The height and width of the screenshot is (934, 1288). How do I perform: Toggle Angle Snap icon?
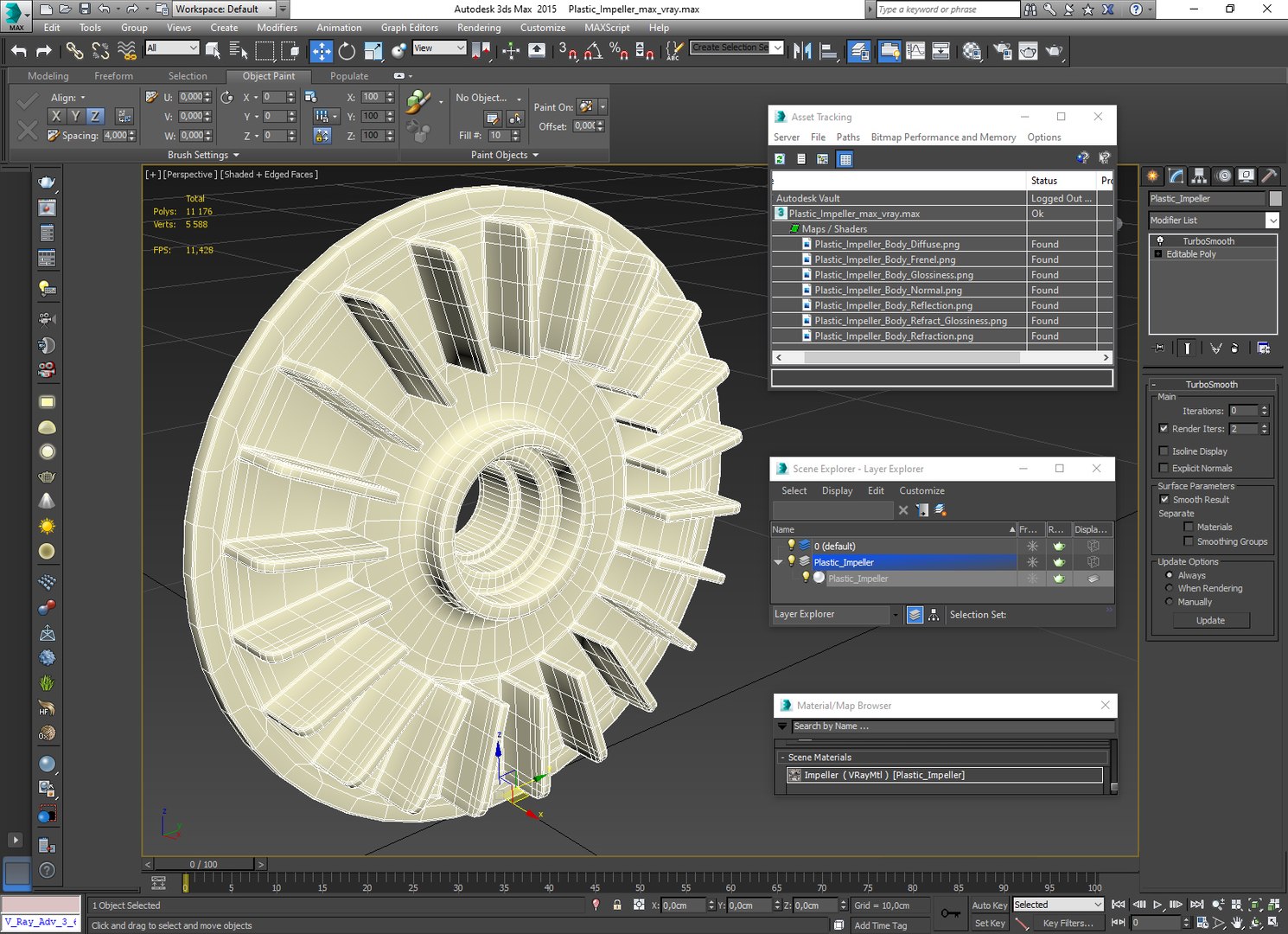tap(593, 51)
